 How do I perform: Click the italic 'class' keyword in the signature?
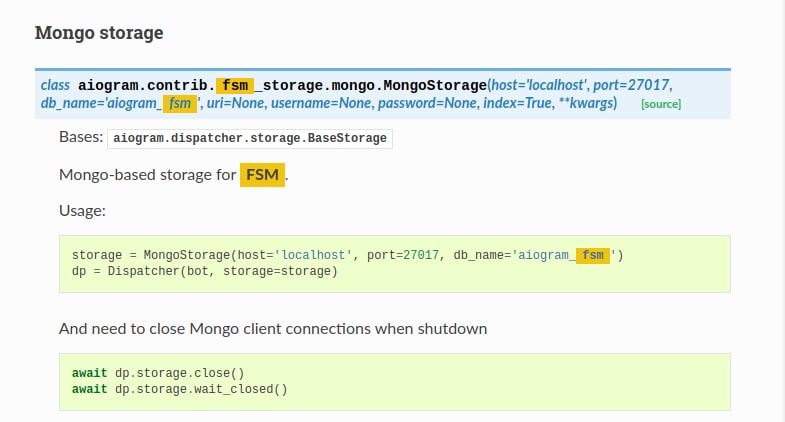coord(55,85)
